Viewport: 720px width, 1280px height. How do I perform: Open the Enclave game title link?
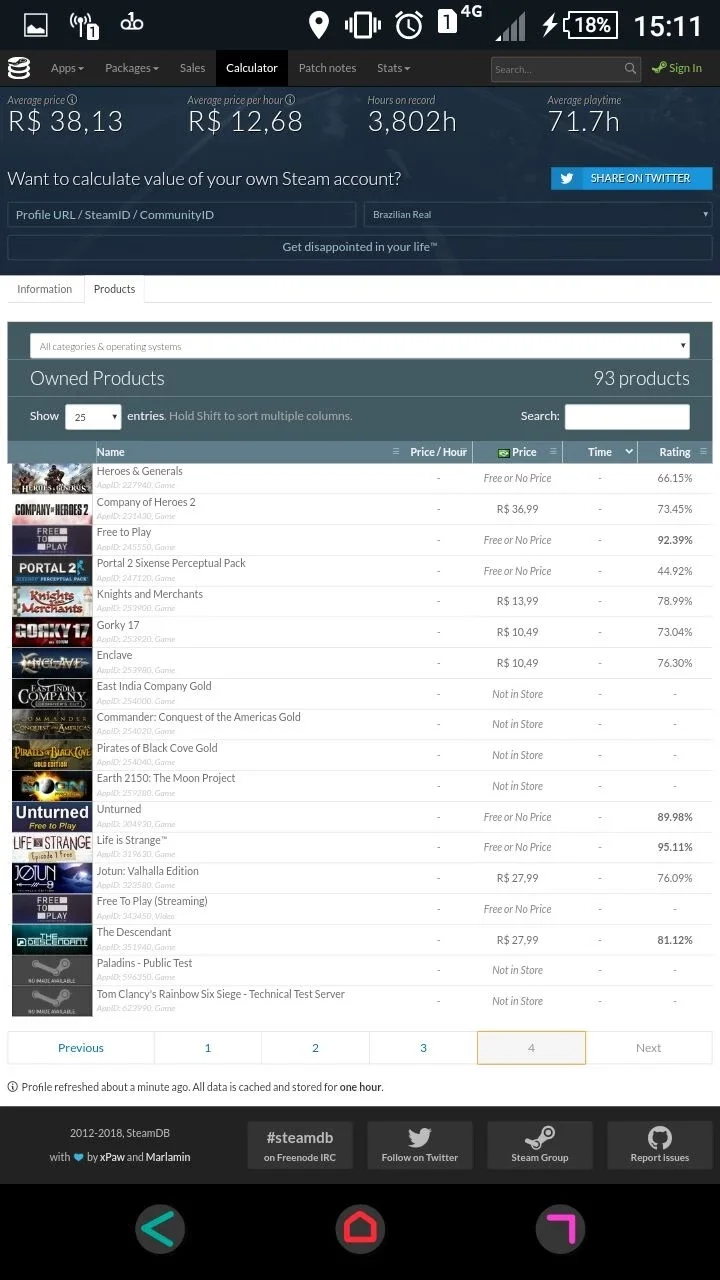point(115,655)
